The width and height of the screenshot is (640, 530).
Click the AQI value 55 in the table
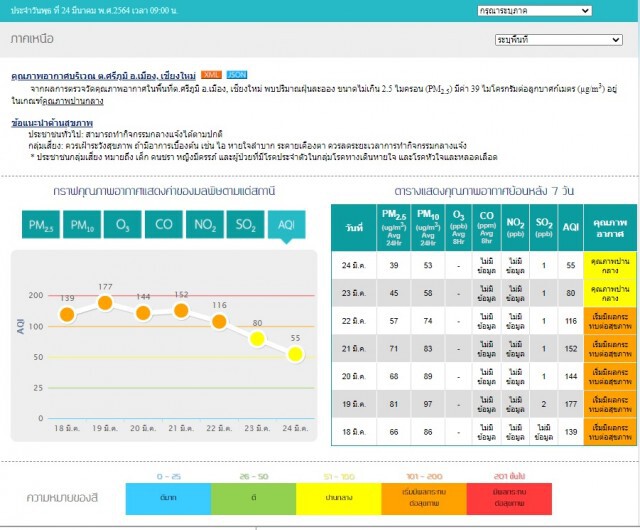click(x=571, y=265)
